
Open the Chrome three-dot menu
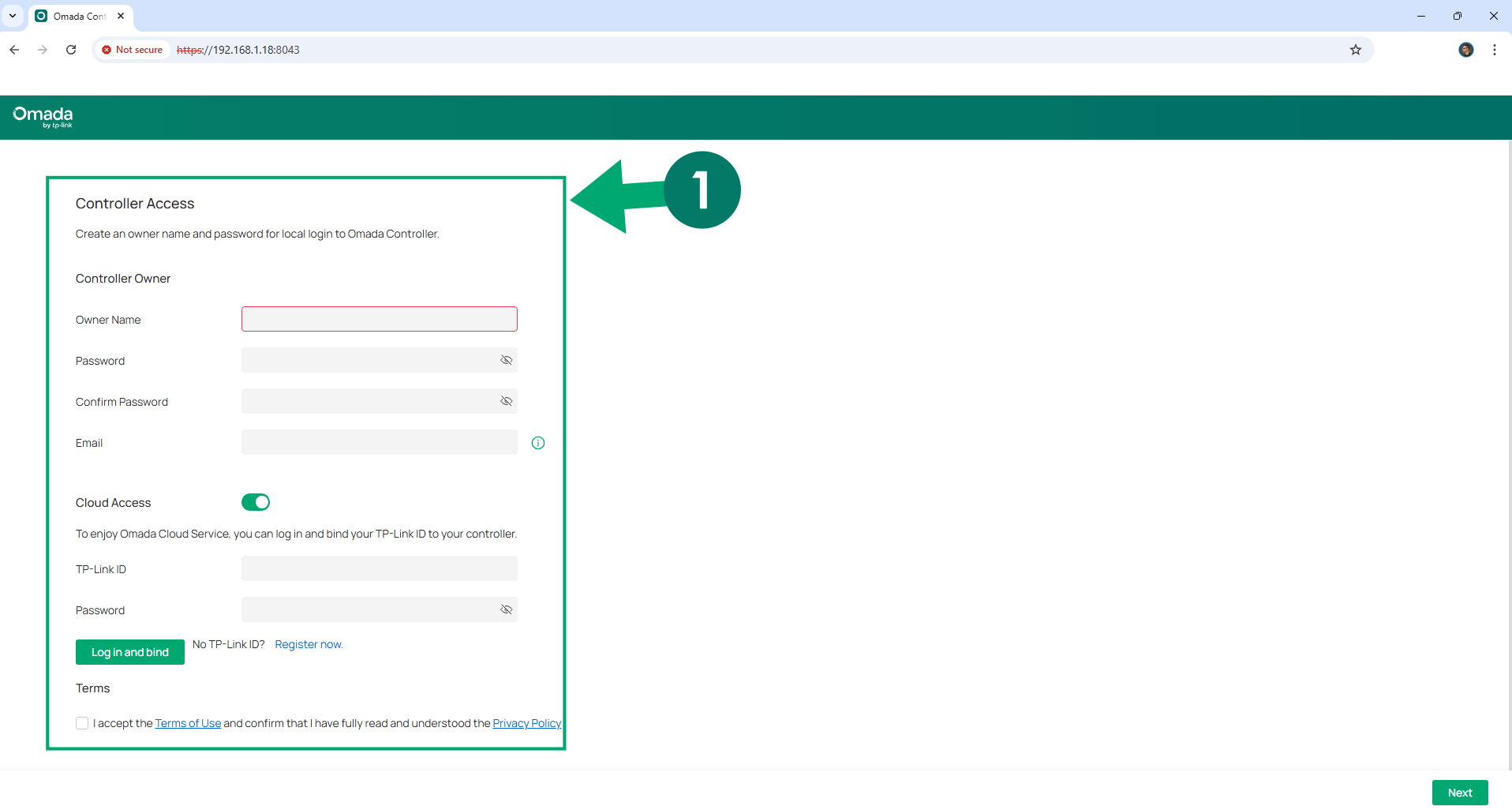(x=1494, y=50)
